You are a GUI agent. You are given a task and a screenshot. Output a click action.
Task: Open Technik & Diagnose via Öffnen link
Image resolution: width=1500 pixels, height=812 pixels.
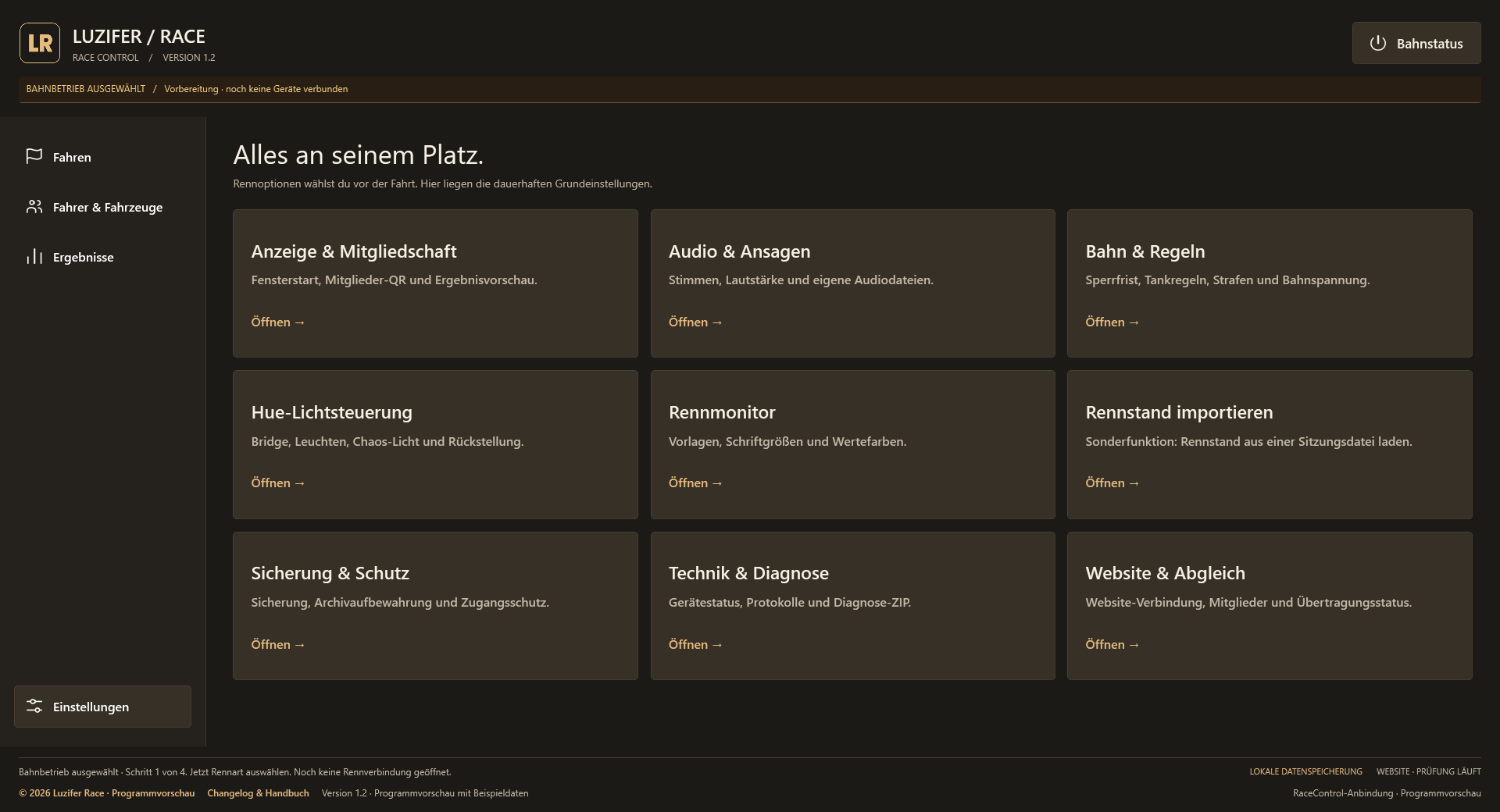[x=695, y=644]
